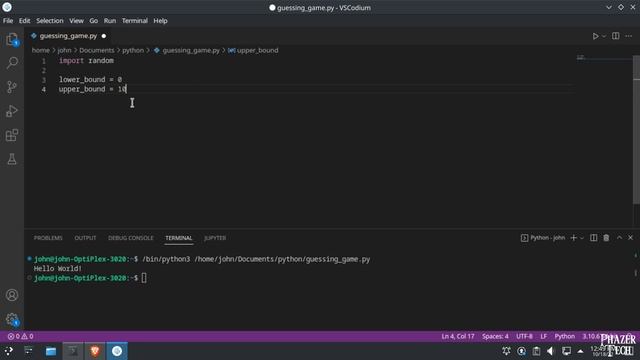This screenshot has height=360, width=640.
Task: Open errors and warnings status item
Action: 20,336
